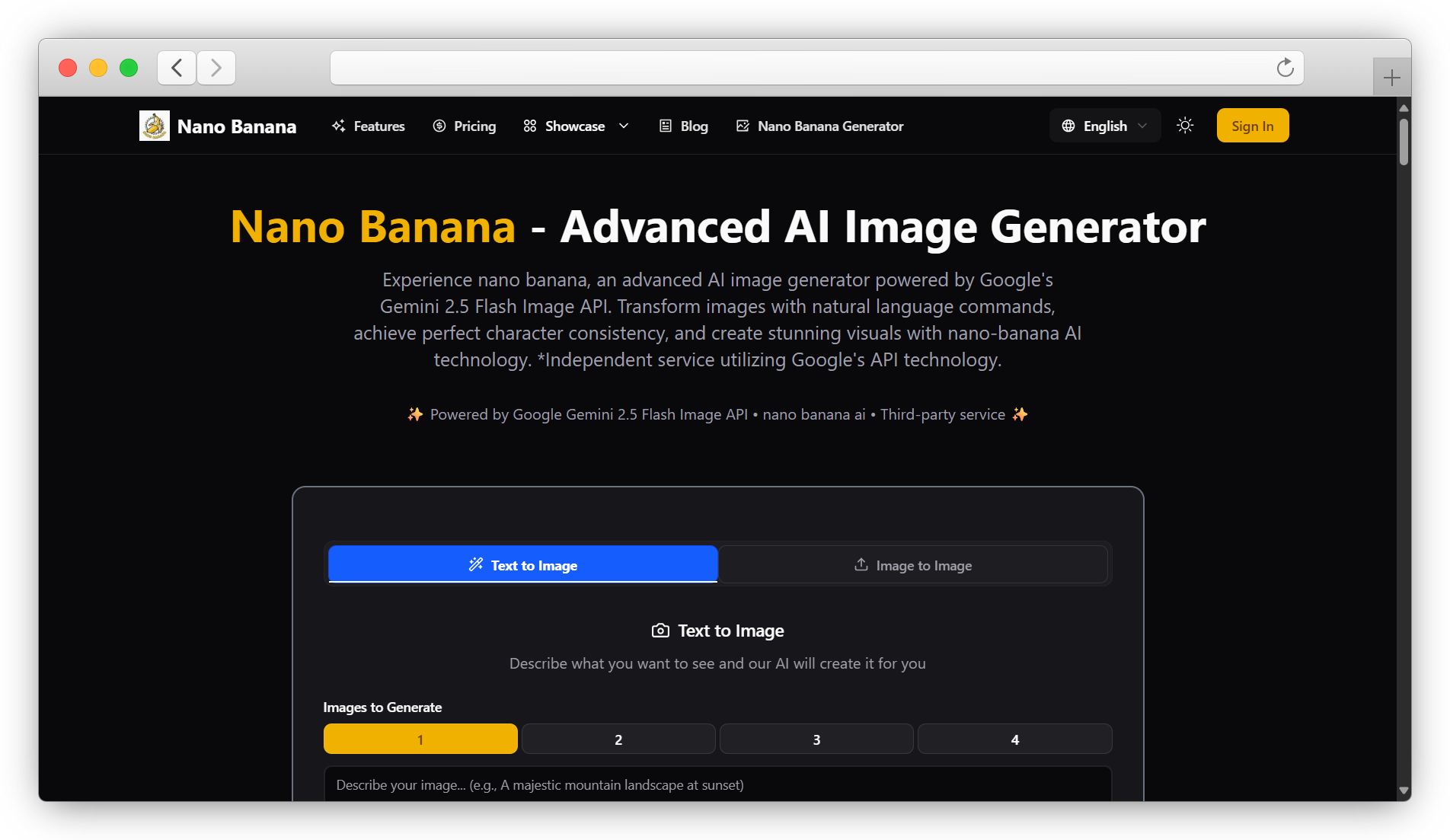Toggle light mode with the sun icon
Viewport: 1450px width, 840px height.
[x=1184, y=125]
